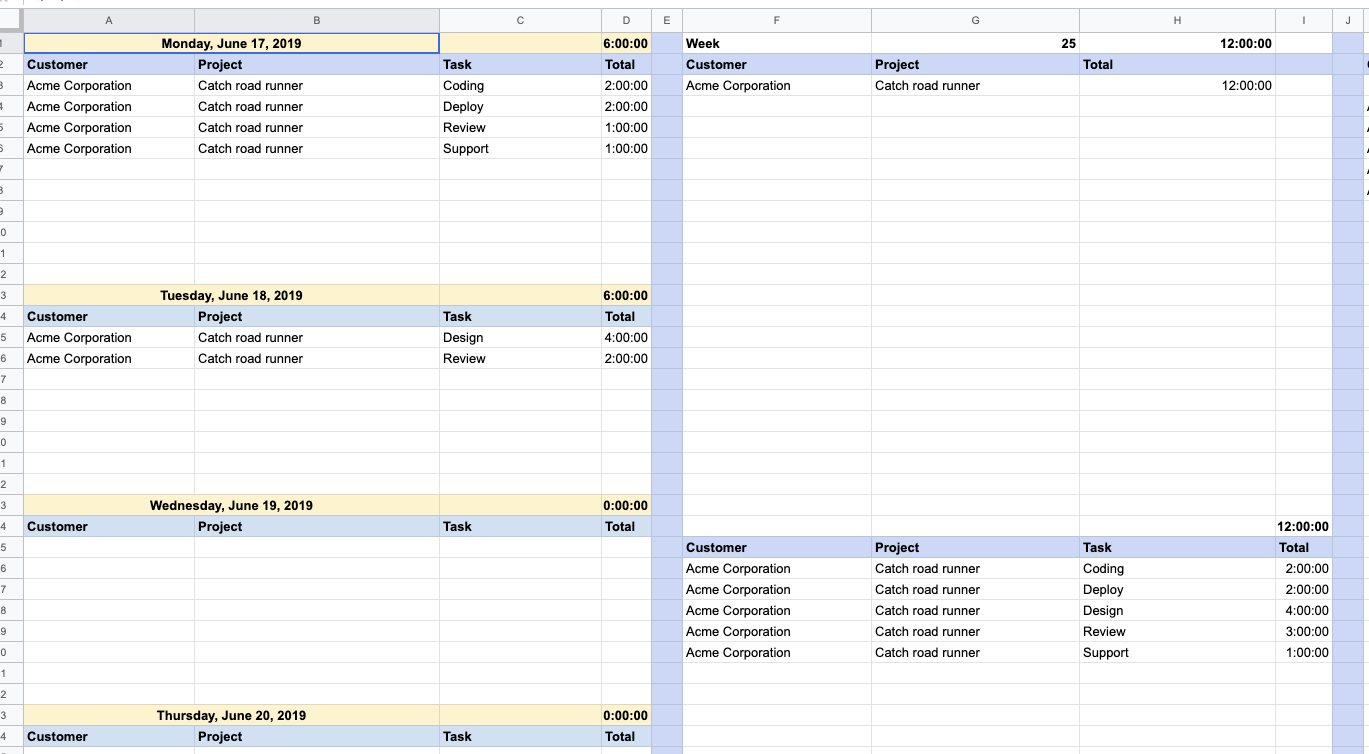Select 'Customer' header under Monday
Viewport: 1369px width, 754px height.
tap(109, 65)
